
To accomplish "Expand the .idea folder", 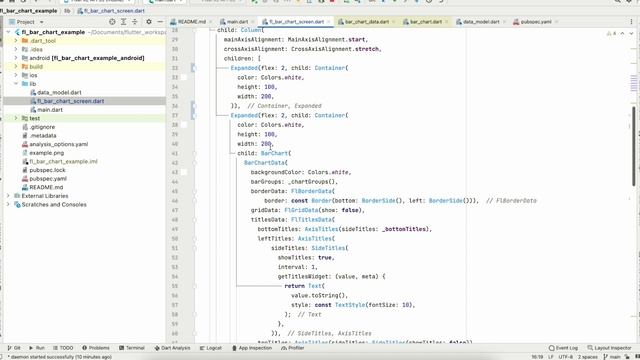I will tap(16, 49).
